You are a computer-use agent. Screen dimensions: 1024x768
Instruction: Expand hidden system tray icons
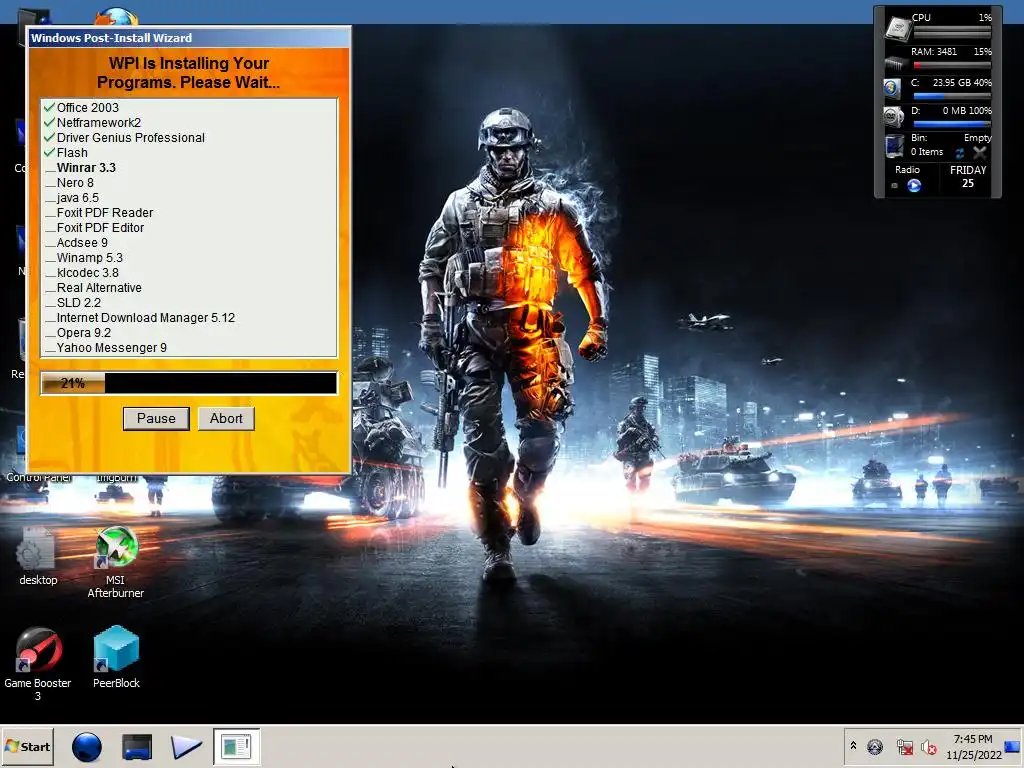[x=853, y=746]
